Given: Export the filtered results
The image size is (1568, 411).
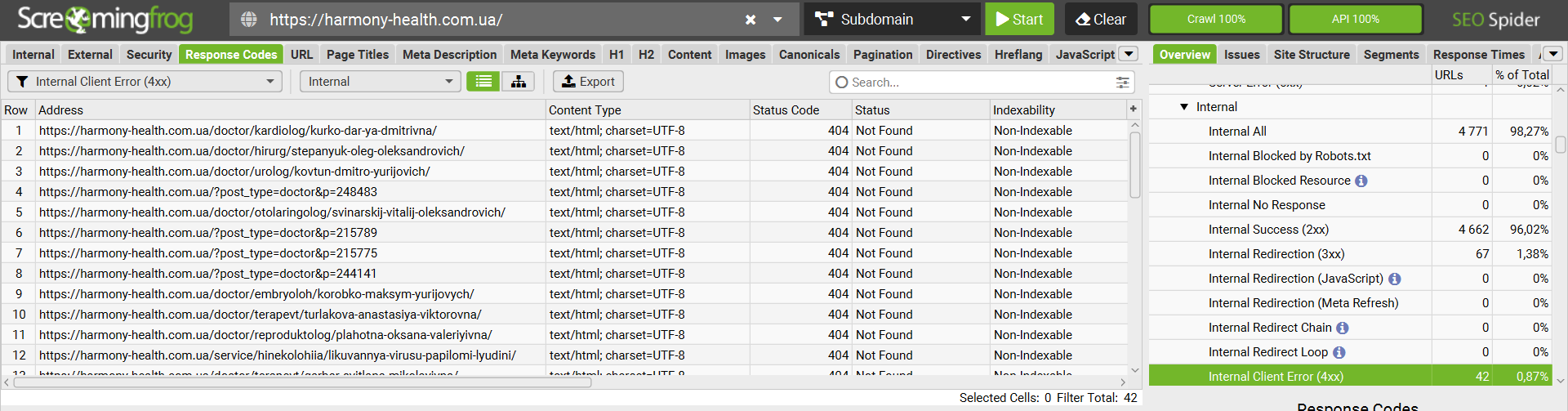Looking at the screenshot, I should click(x=588, y=82).
